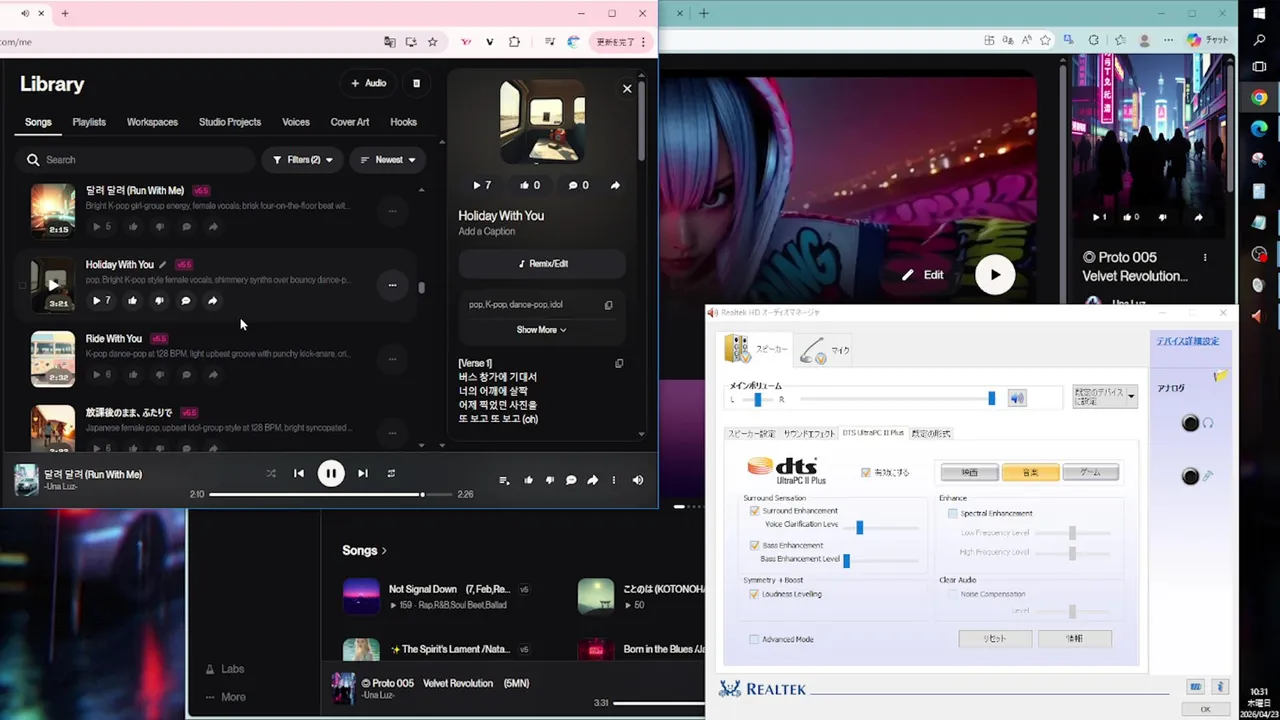This screenshot has width=1280, height=720.
Task: Tick the Holiday With You row select box
Action: tap(22, 285)
